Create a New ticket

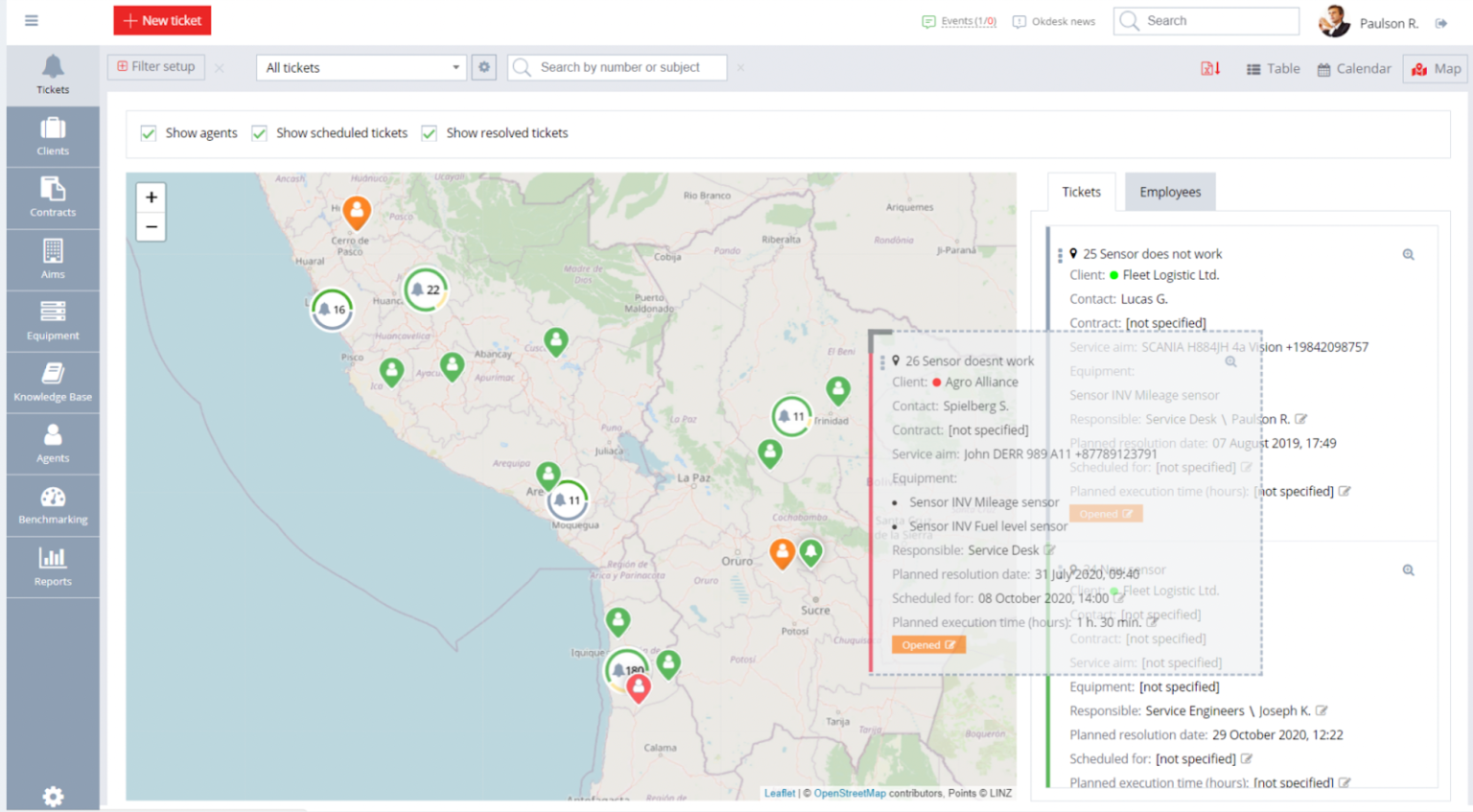tap(161, 20)
